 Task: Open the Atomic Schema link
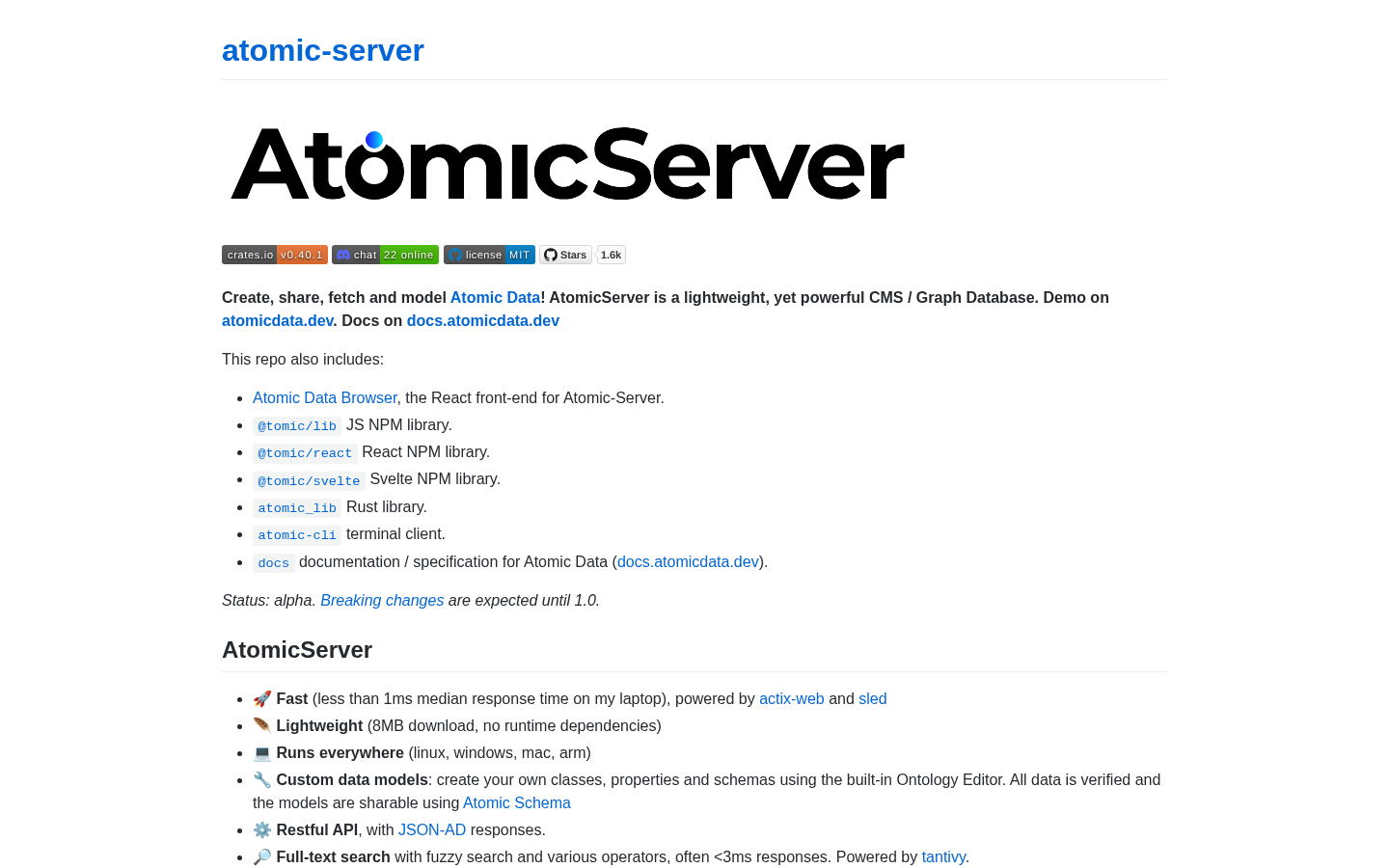click(x=517, y=802)
